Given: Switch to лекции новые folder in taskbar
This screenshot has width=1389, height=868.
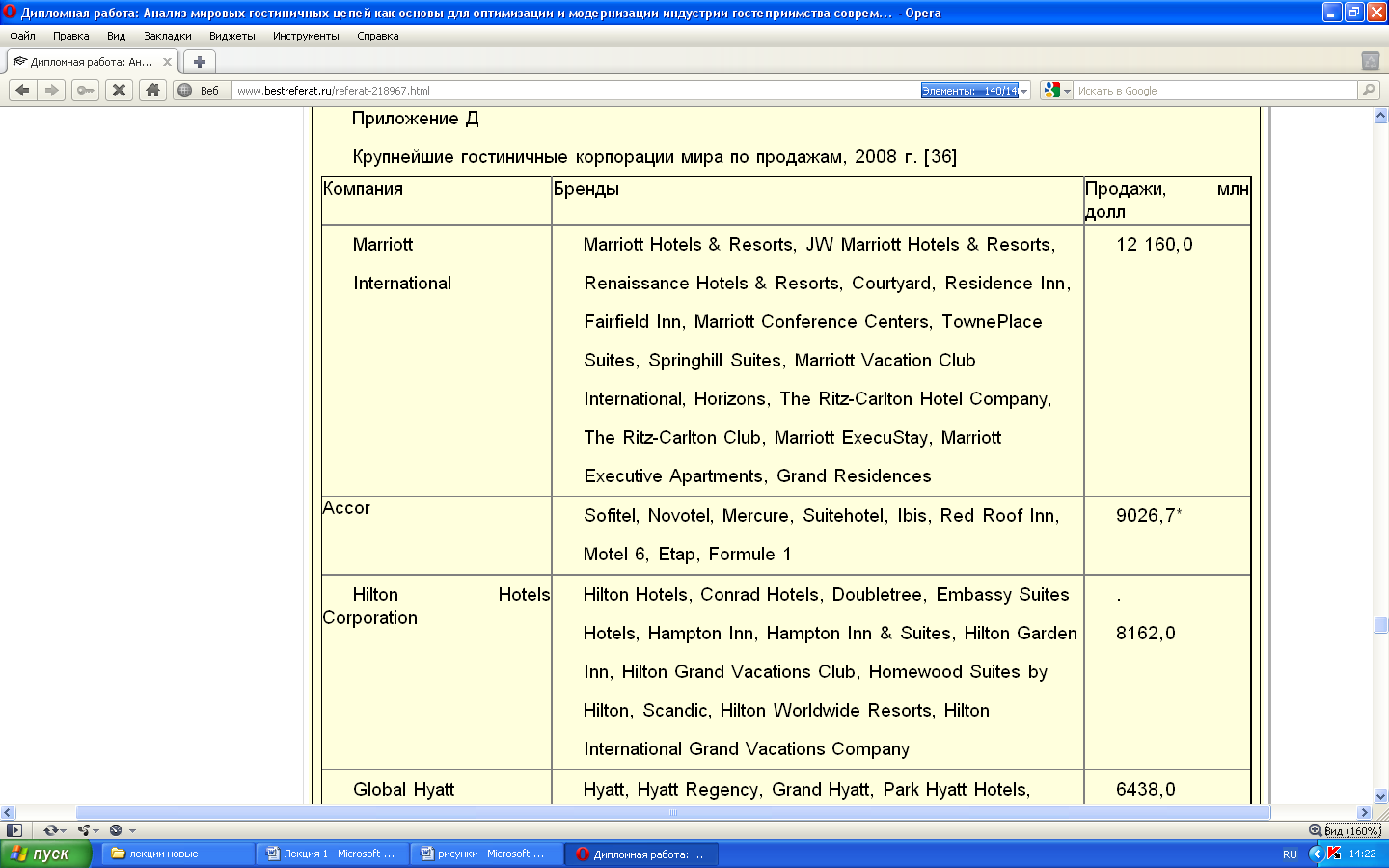Looking at the screenshot, I should (x=178, y=854).
